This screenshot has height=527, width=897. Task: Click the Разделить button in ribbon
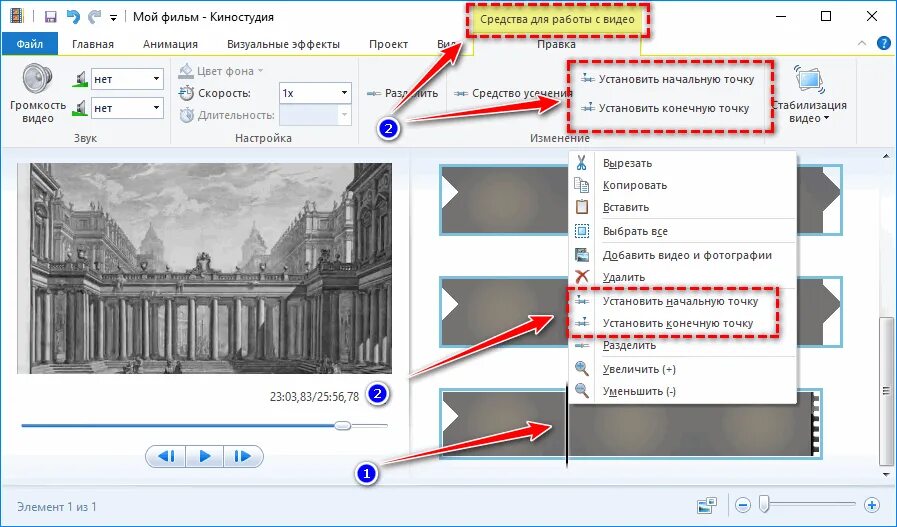coord(402,93)
